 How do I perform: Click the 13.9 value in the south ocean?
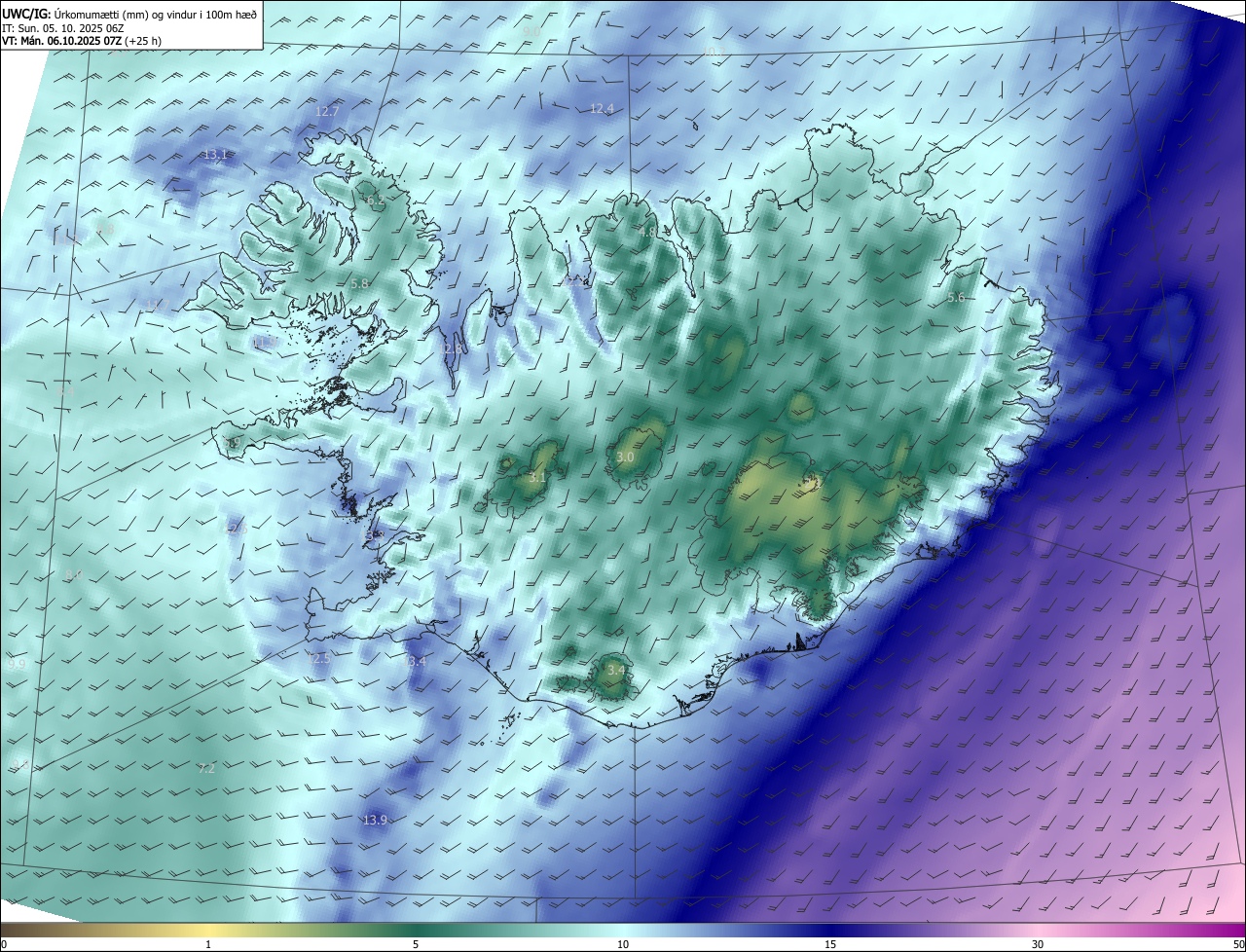pyautogui.click(x=375, y=821)
